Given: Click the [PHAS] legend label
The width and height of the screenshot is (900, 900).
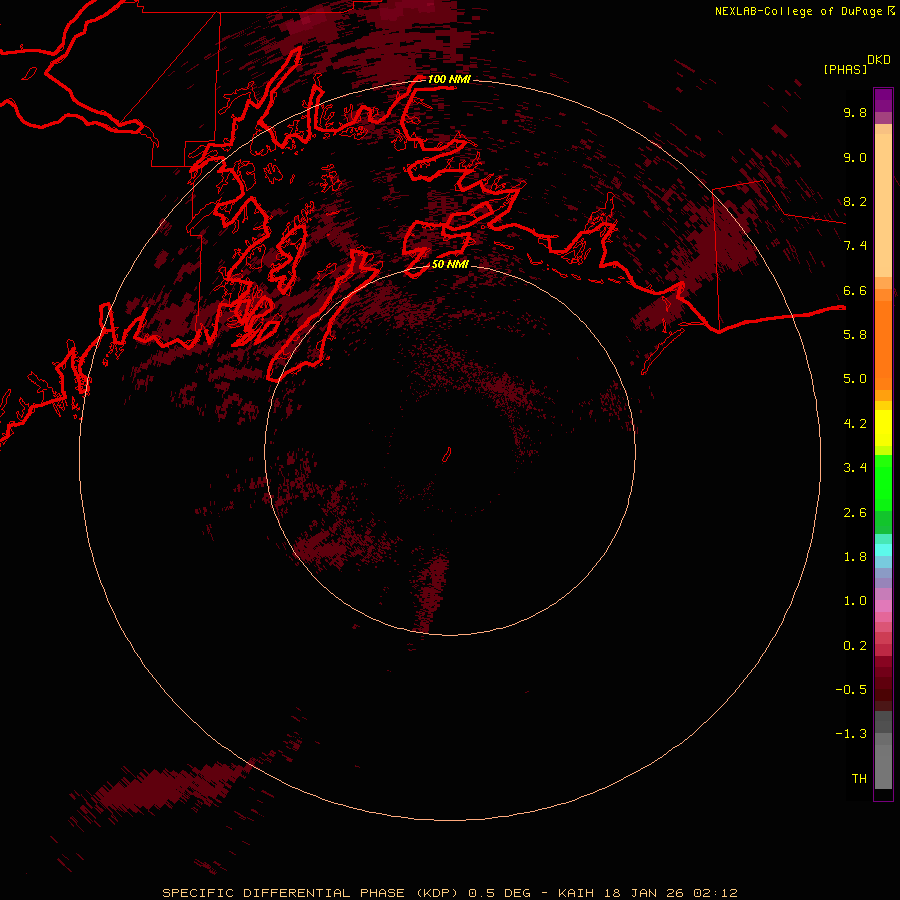Looking at the screenshot, I should [x=845, y=69].
